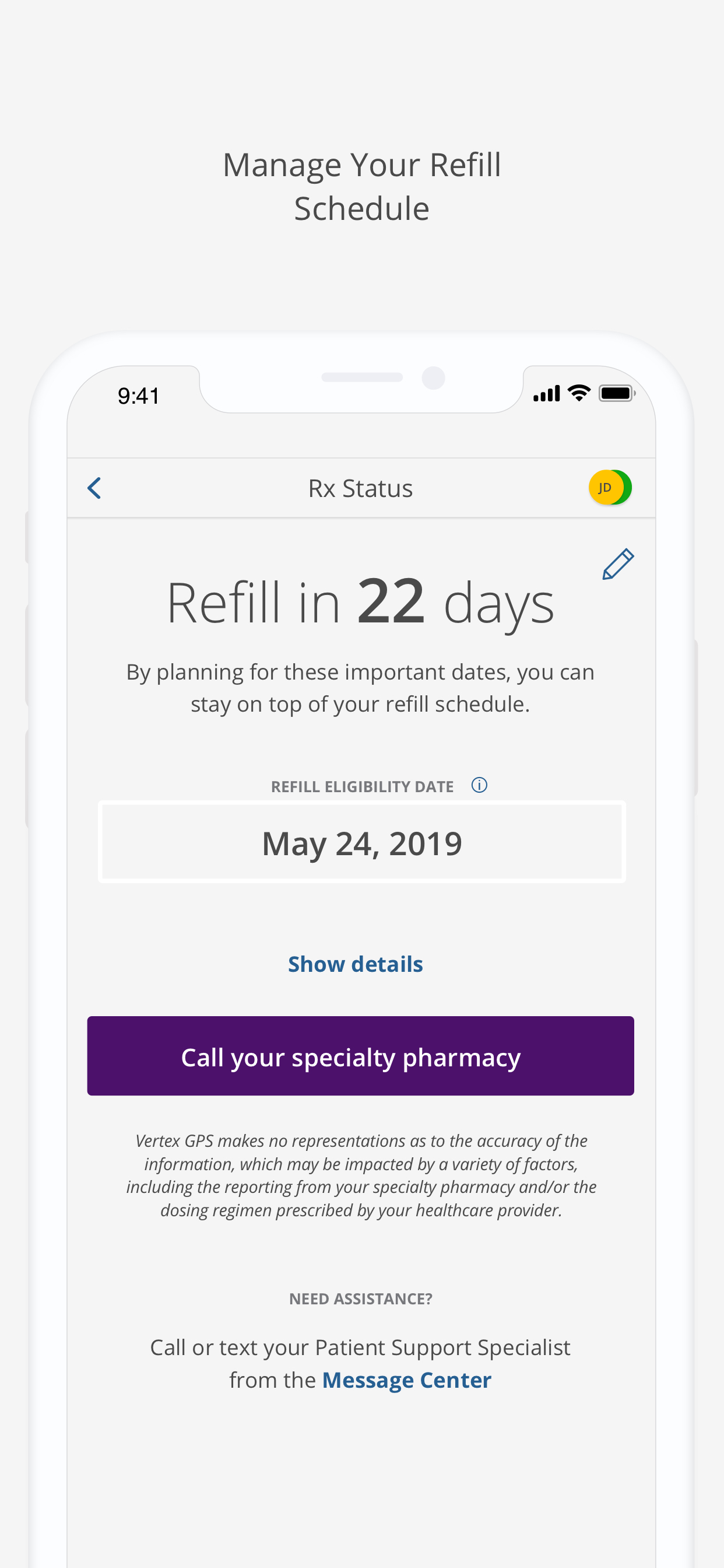
Task: Call your specialty pharmacy button
Action: pyautogui.click(x=361, y=1055)
